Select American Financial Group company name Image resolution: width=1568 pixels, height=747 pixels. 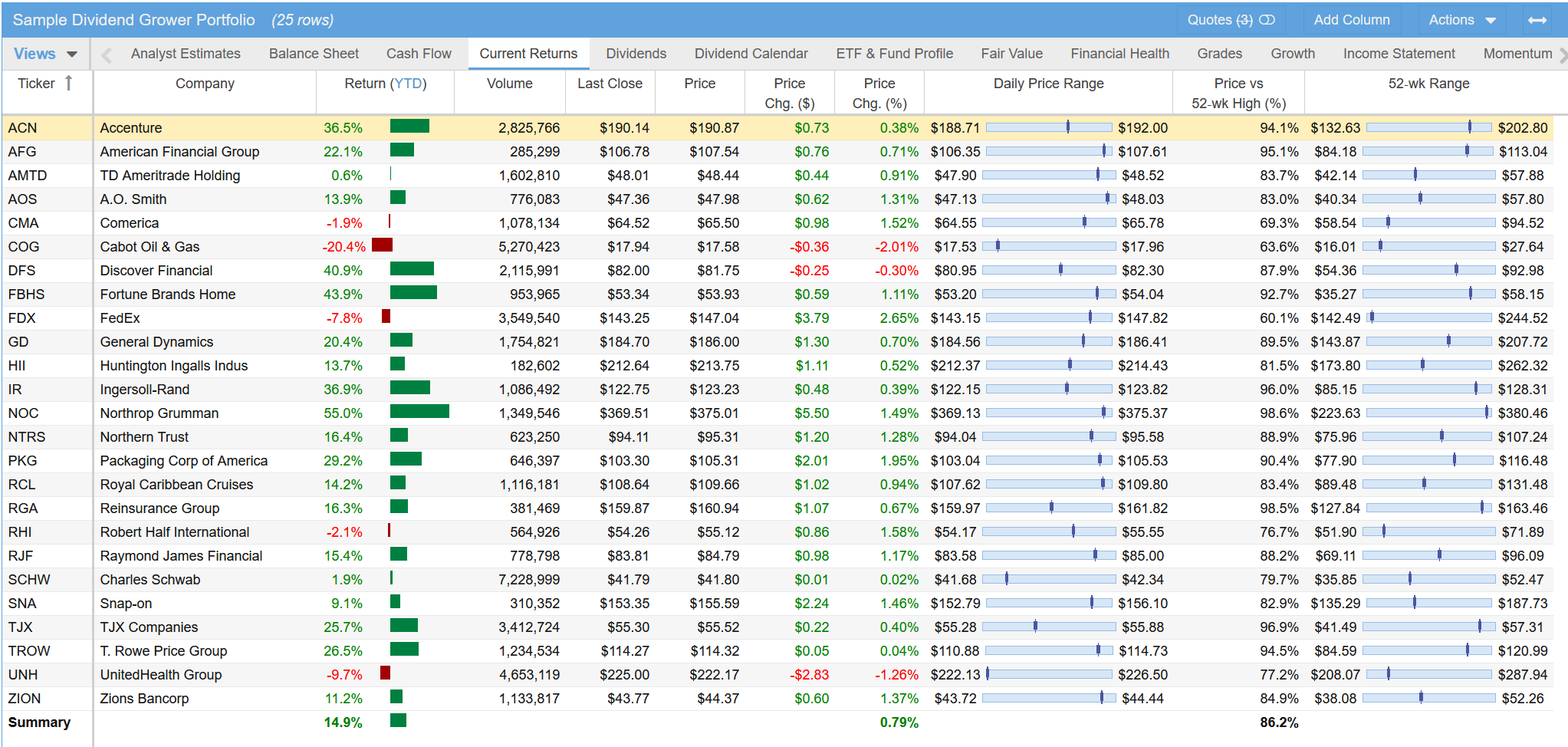(179, 152)
